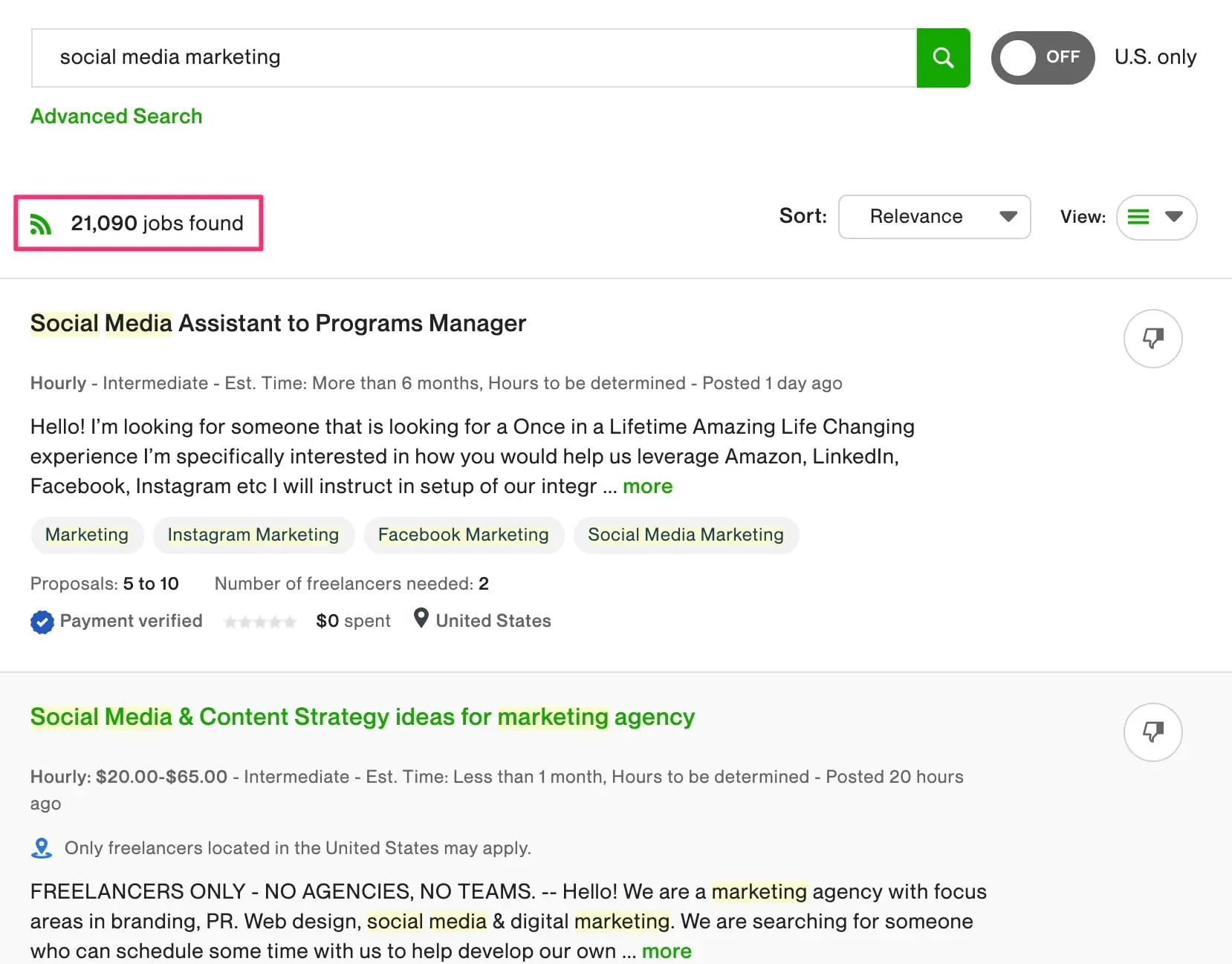Select the Instagram Marketing skill tag
1232x964 pixels.
coord(253,535)
